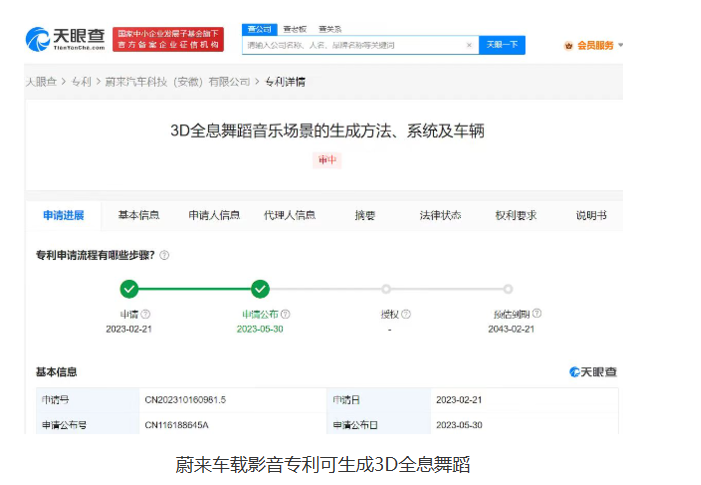This screenshot has width=701, height=485.
Task: Click the 申请公布 step green checkmark
Action: 260,289
